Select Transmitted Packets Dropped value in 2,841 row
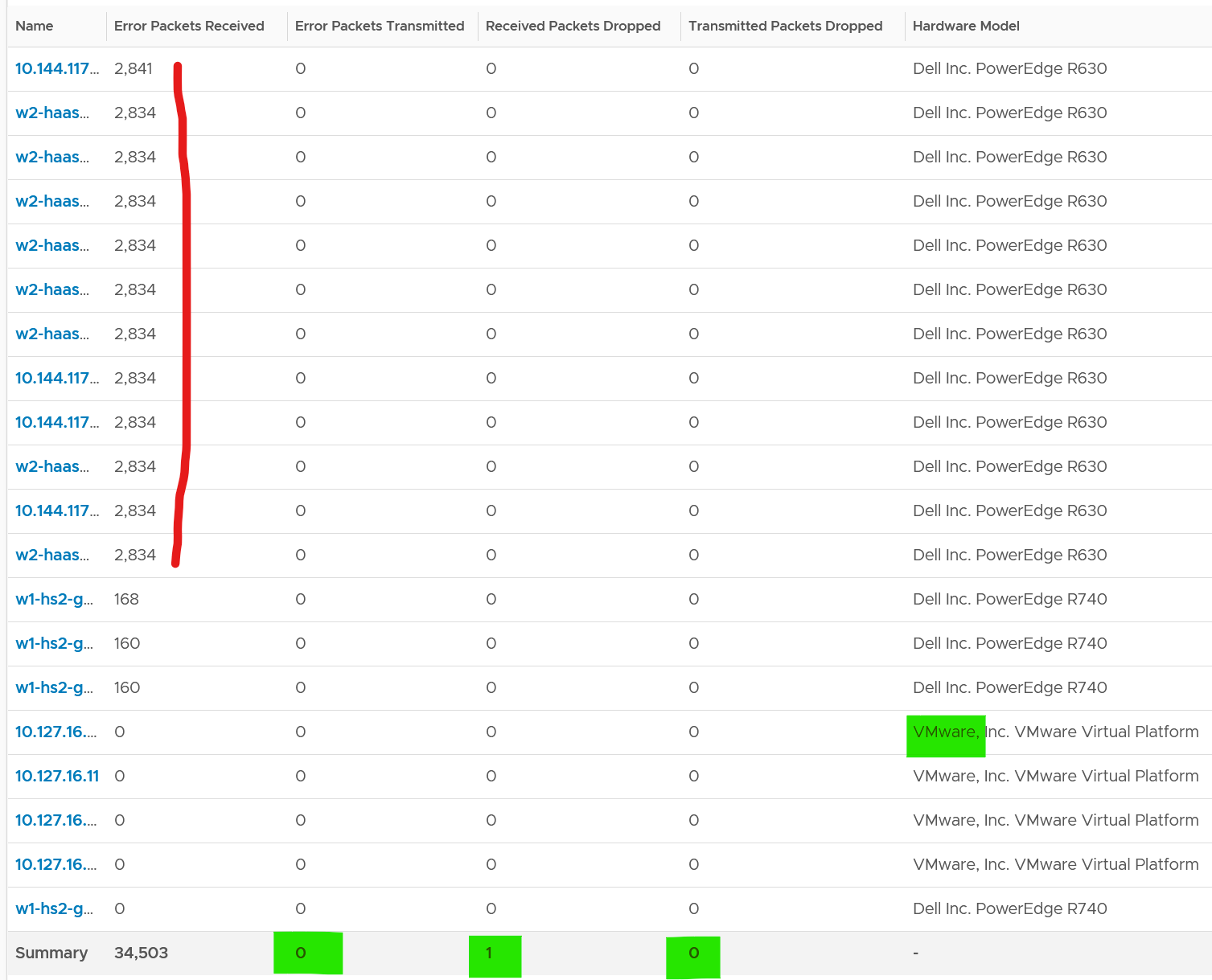This screenshot has height=980, width=1212. pos(694,68)
